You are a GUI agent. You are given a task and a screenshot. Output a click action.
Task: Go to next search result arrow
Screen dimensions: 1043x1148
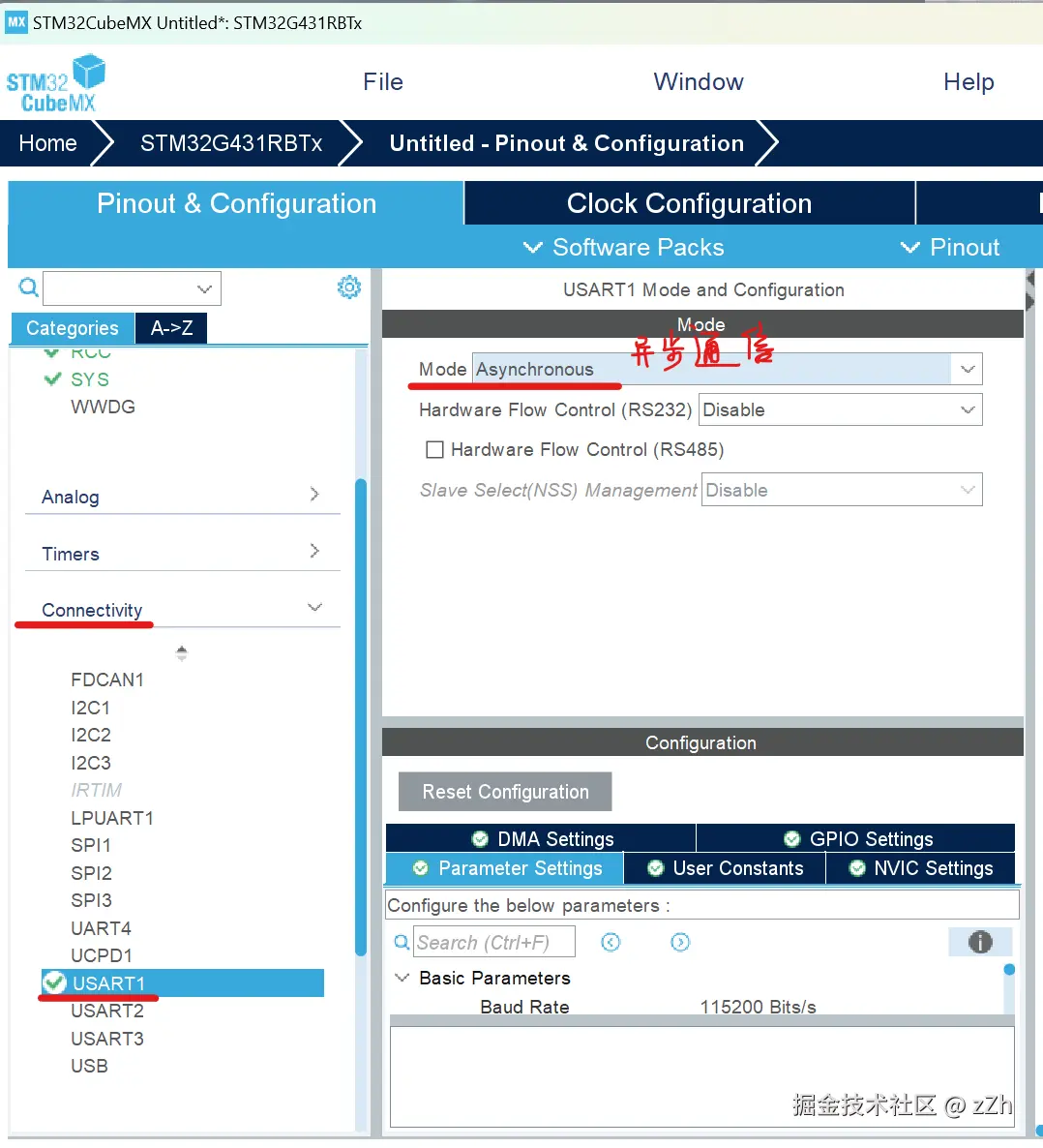tap(680, 942)
